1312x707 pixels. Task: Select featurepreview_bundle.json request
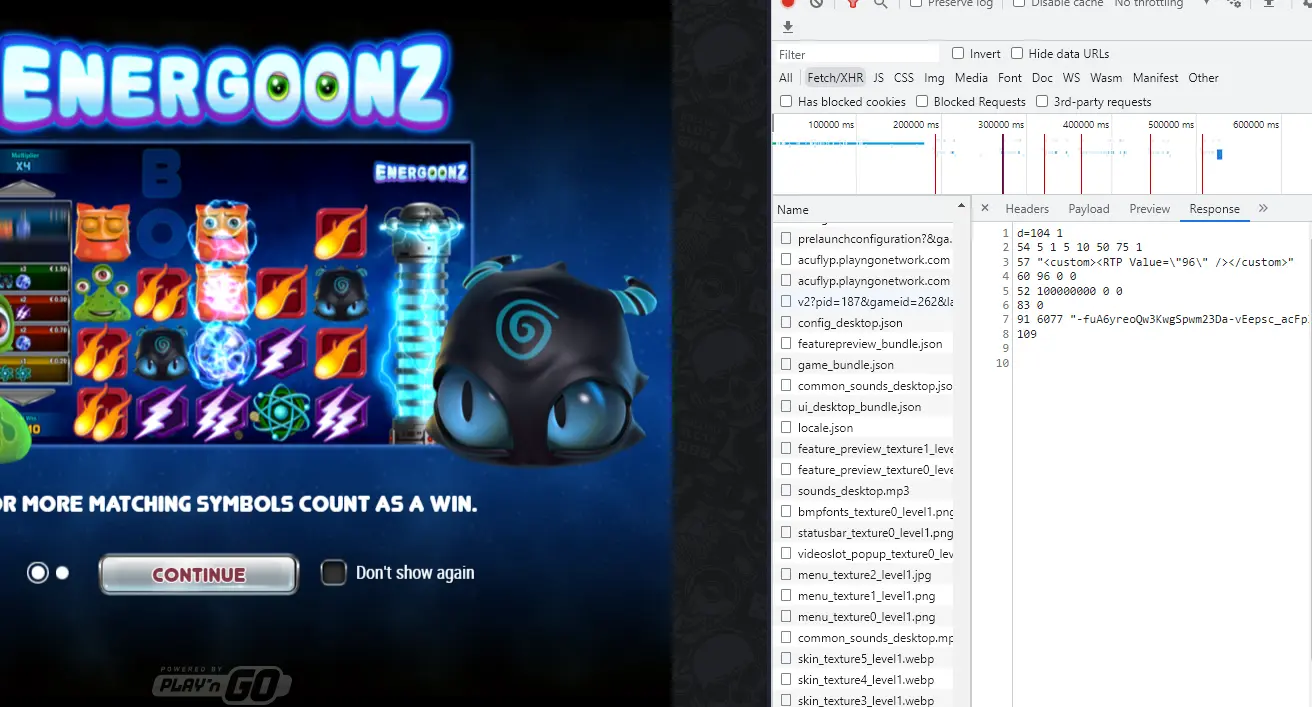(x=865, y=343)
